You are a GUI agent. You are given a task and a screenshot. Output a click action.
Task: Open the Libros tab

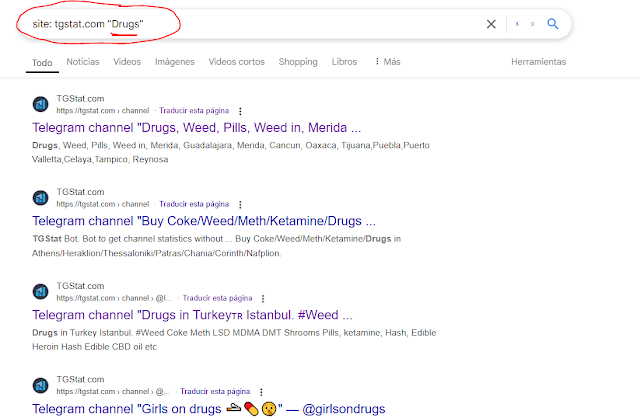(344, 62)
